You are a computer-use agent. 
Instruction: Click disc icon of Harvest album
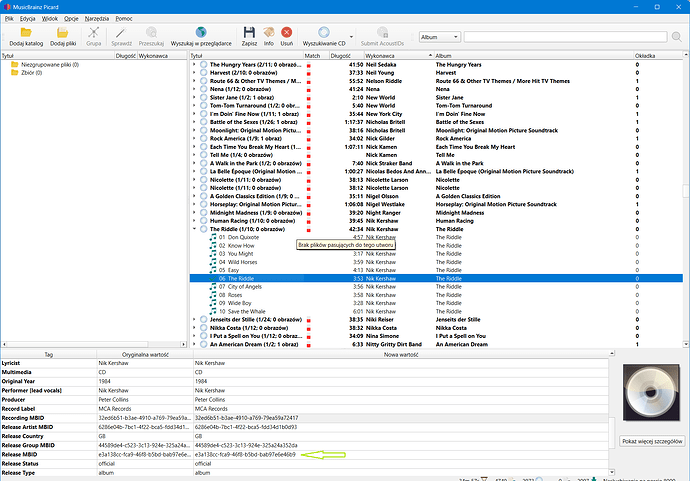(204, 73)
